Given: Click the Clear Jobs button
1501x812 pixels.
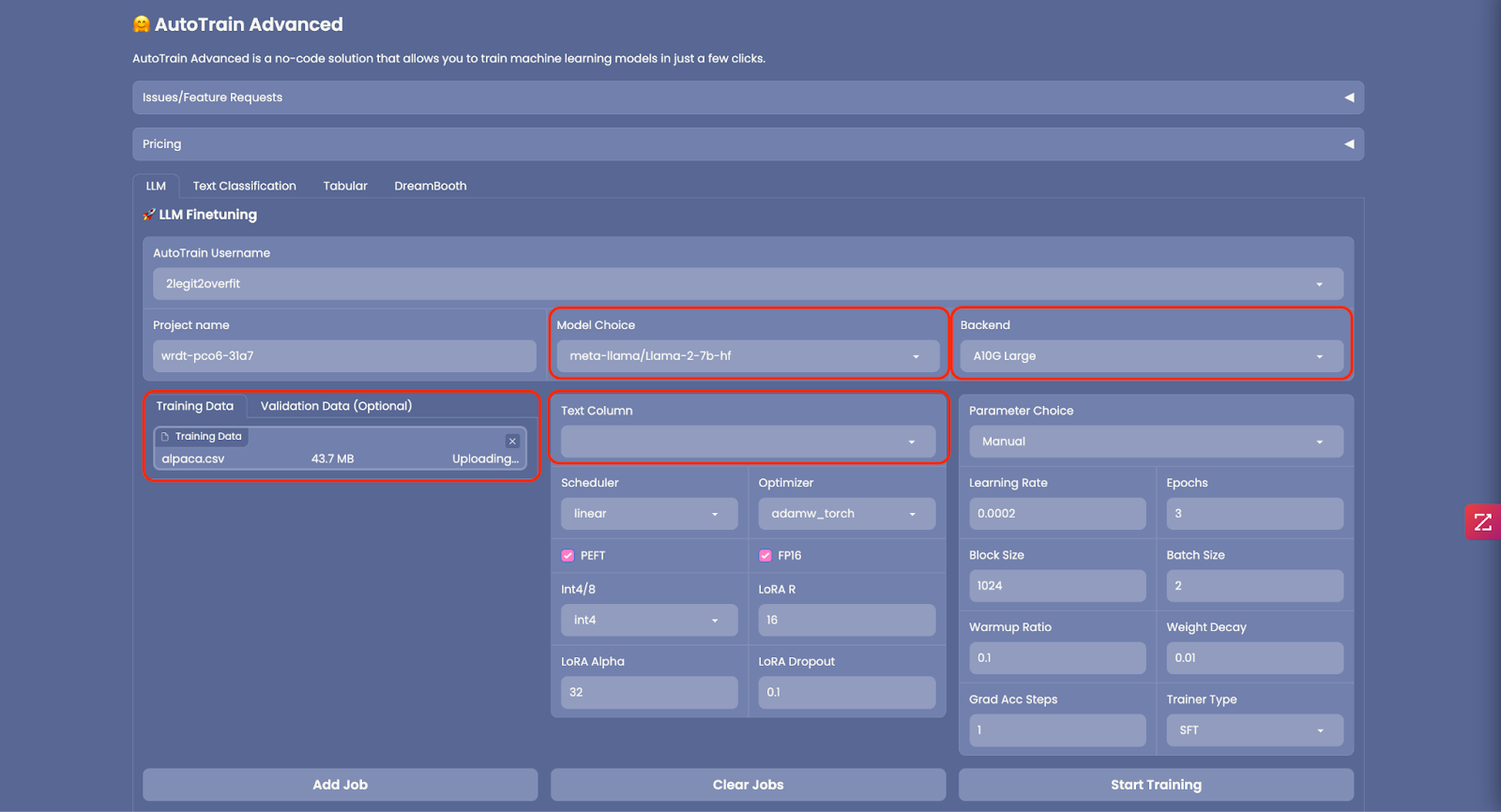Looking at the screenshot, I should [x=748, y=785].
